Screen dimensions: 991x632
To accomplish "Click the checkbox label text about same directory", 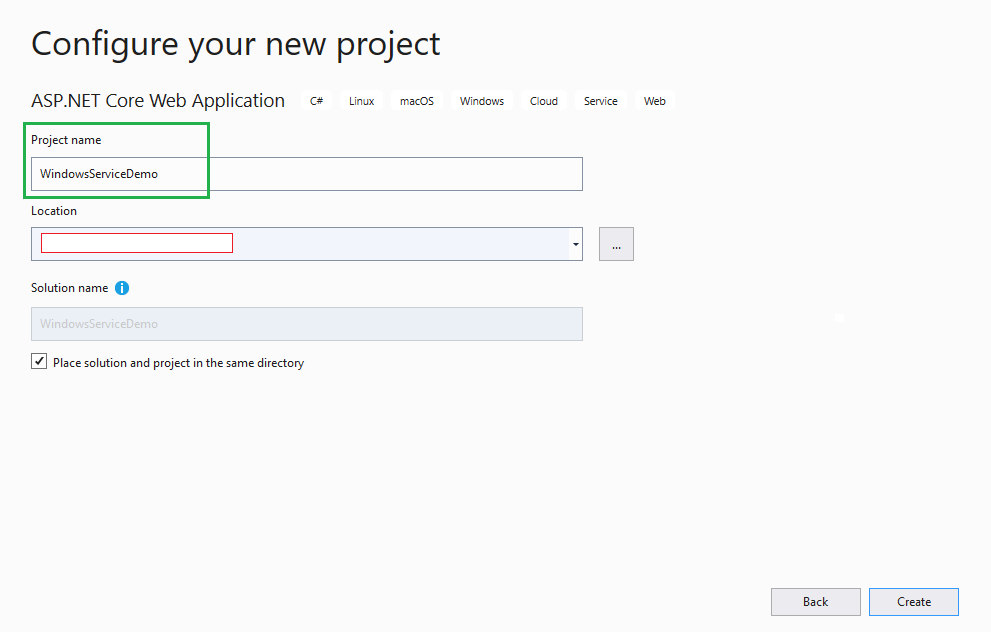I will pos(178,363).
